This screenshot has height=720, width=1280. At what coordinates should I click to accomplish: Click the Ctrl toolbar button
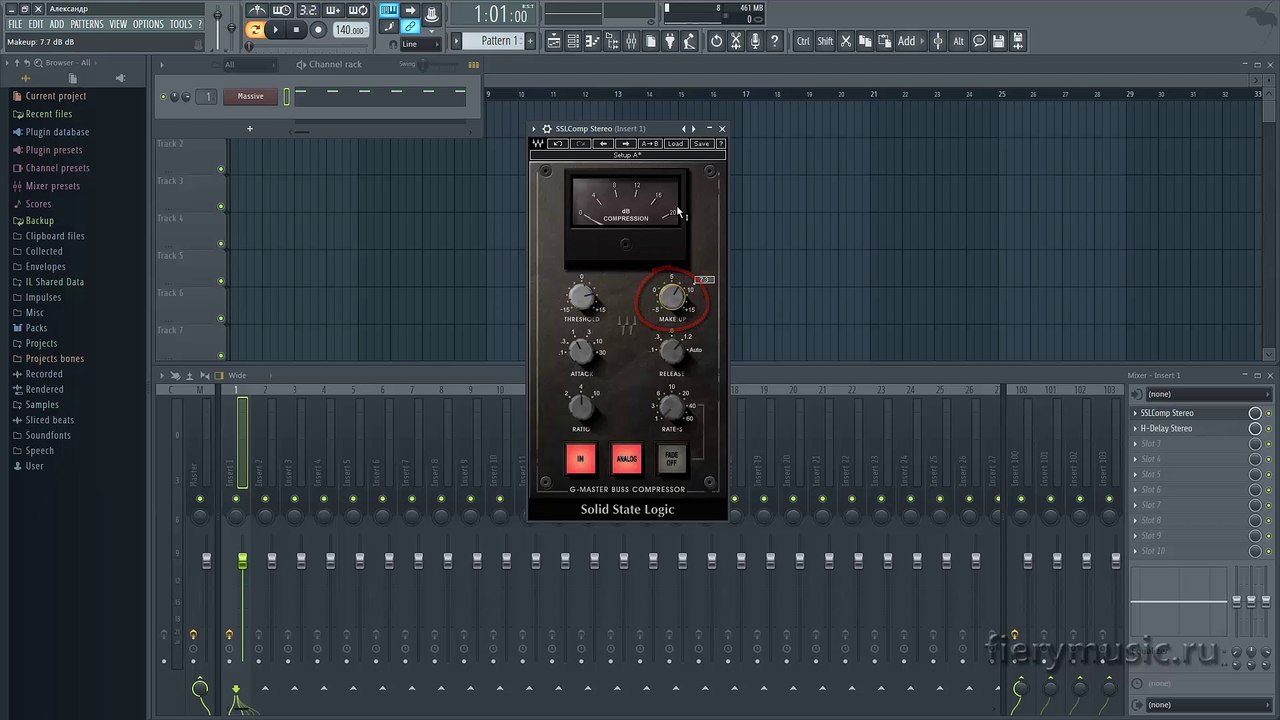[x=803, y=41]
